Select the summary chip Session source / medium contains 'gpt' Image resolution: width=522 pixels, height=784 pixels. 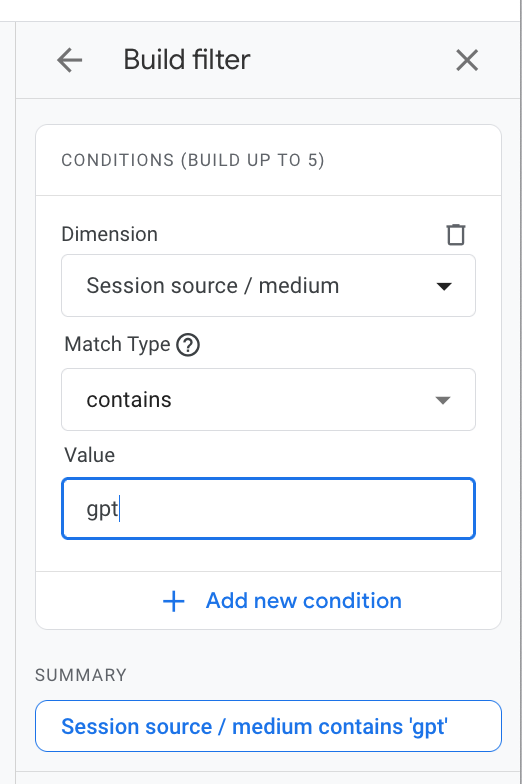(x=268, y=726)
